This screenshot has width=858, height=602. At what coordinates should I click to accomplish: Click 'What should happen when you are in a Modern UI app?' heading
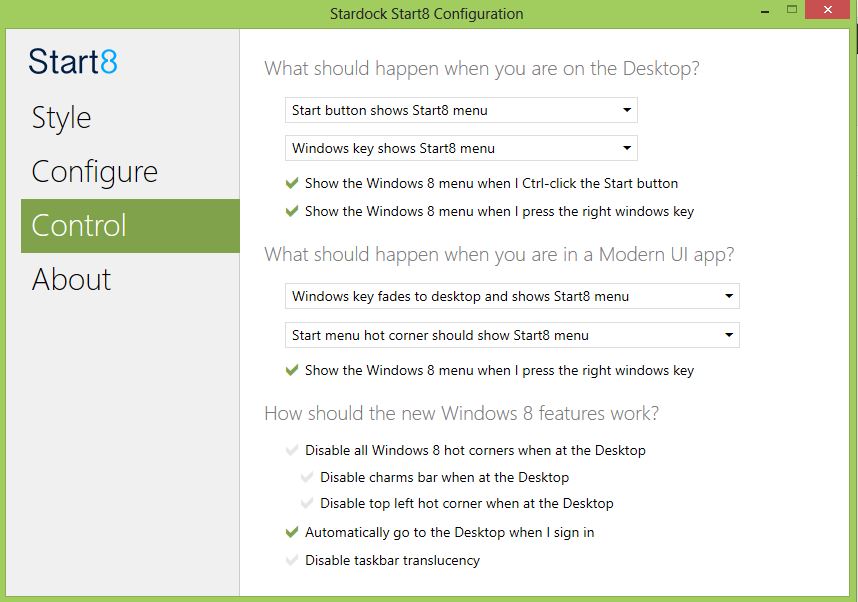(499, 255)
